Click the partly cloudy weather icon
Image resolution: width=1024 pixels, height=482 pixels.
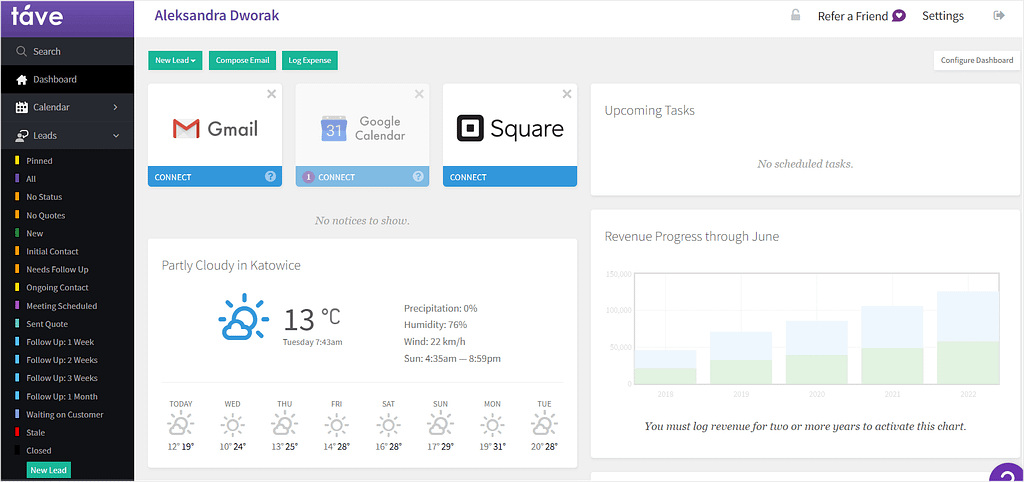pos(244,317)
